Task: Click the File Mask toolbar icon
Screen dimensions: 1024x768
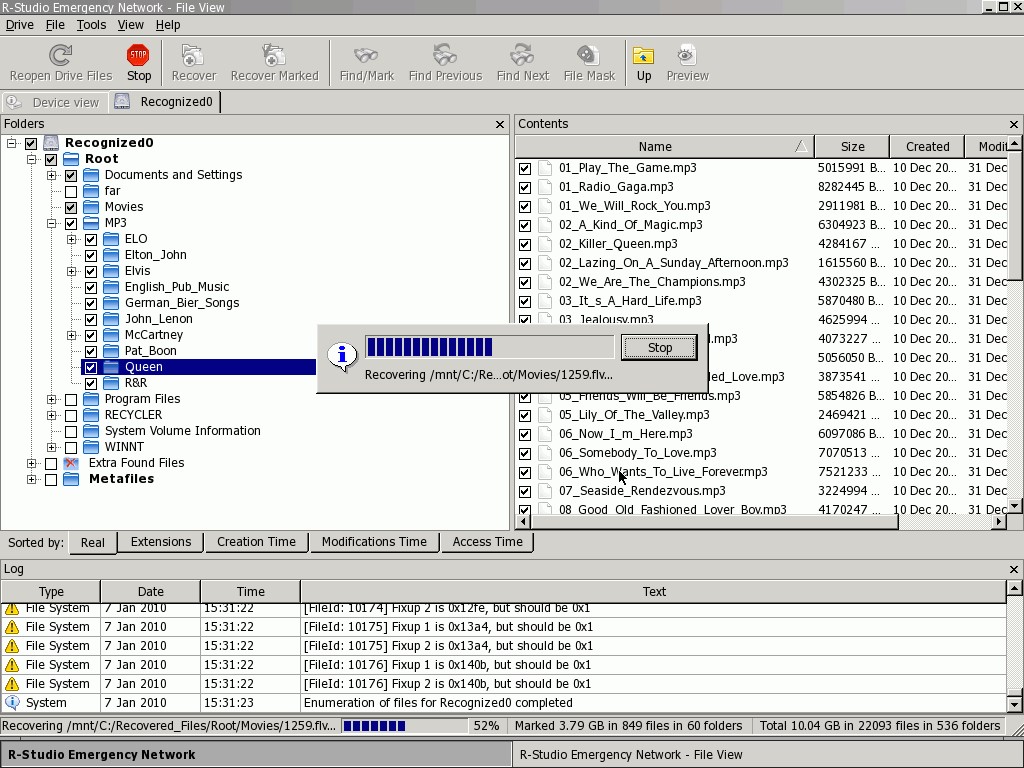Action: (x=588, y=55)
